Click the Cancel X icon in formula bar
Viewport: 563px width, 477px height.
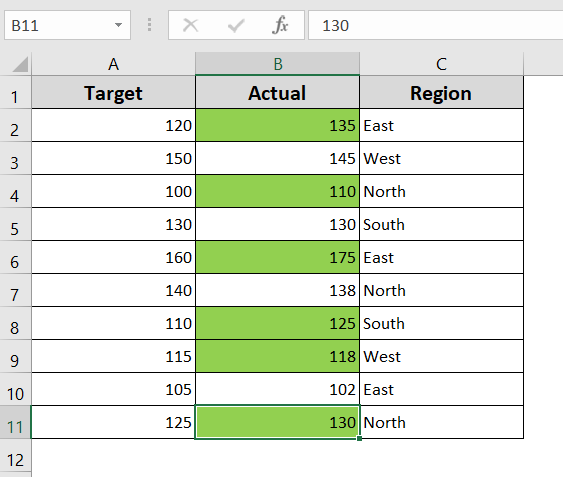[190, 26]
